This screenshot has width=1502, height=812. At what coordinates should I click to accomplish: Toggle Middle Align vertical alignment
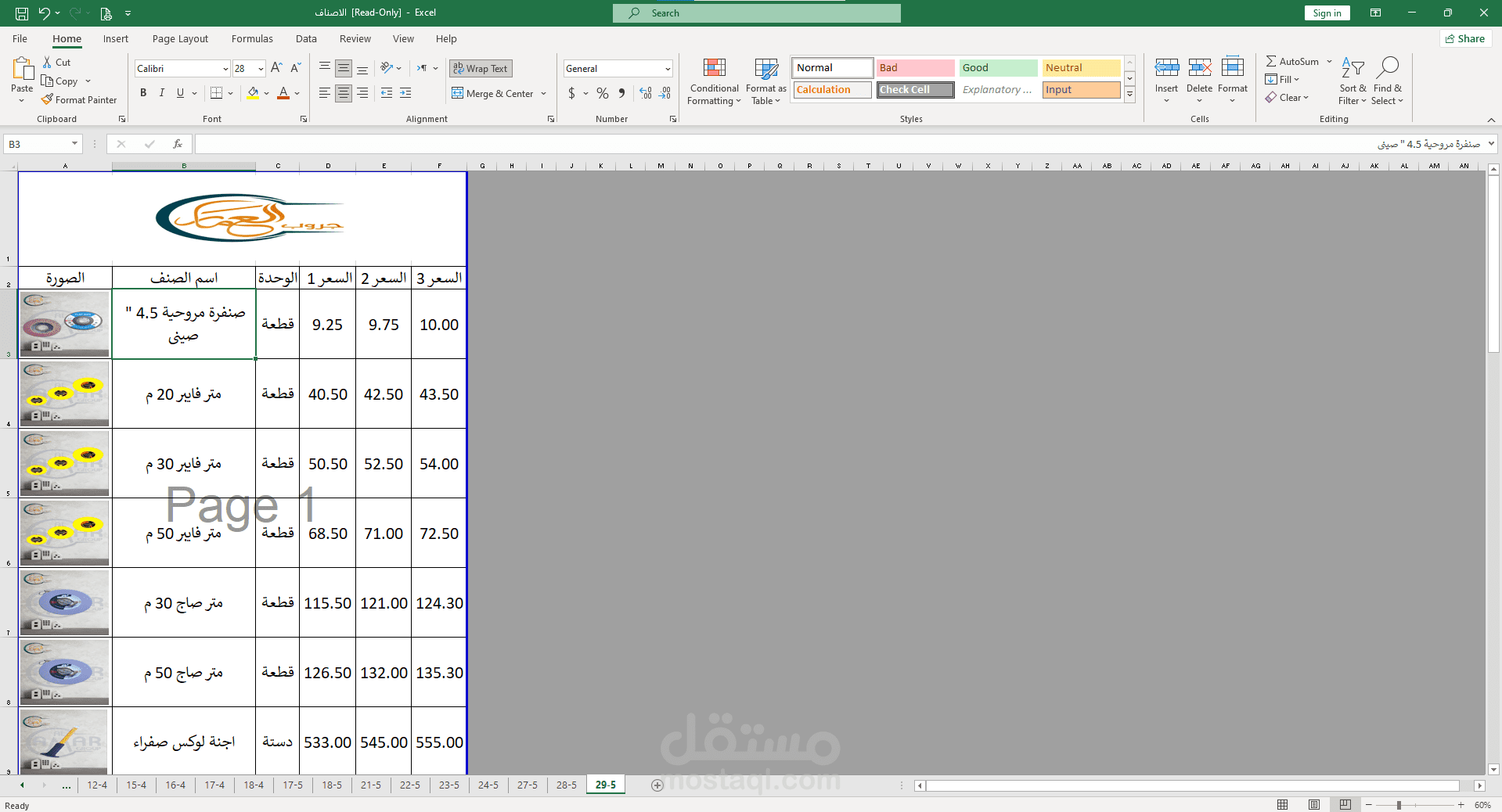click(344, 68)
